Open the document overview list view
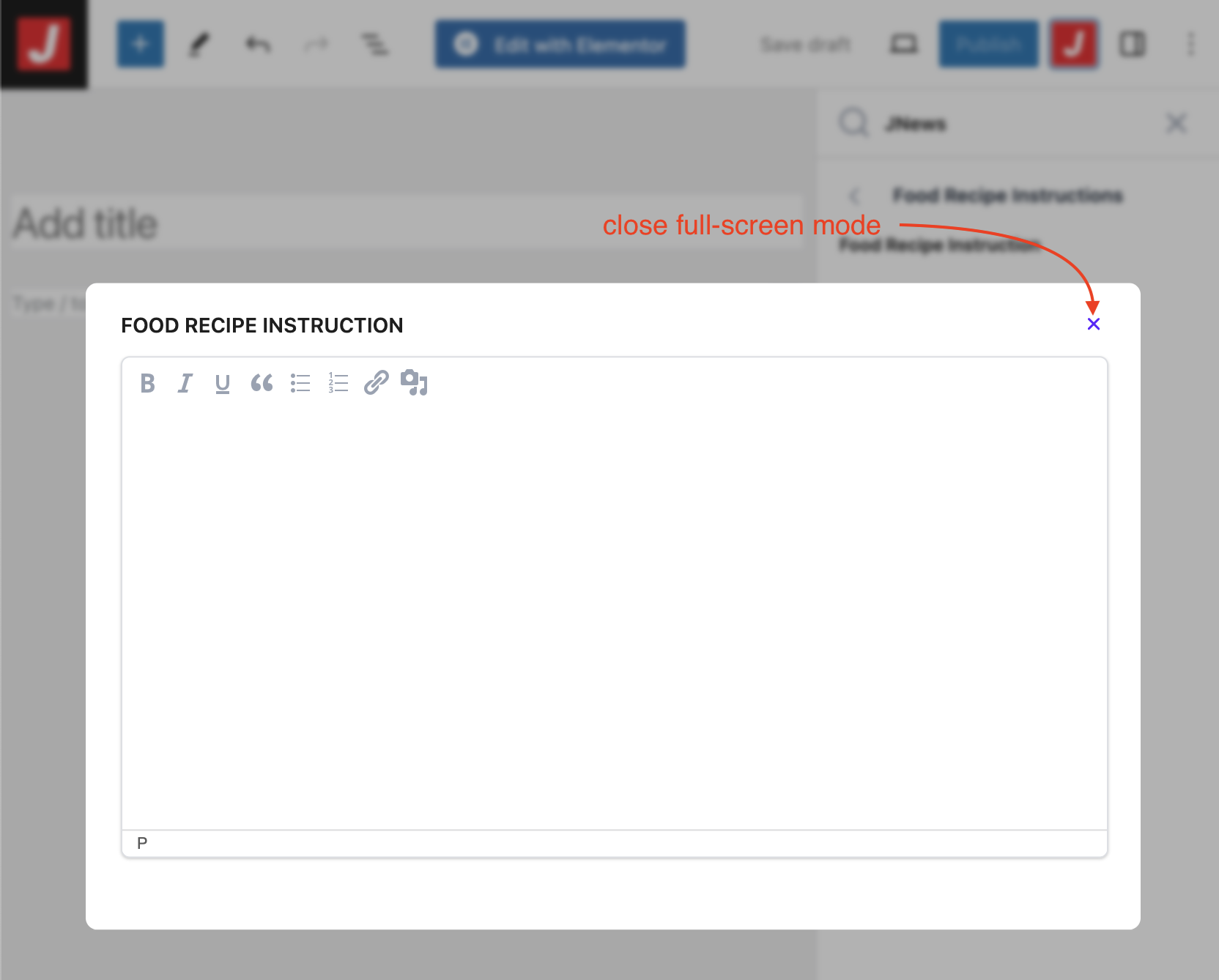 375,45
